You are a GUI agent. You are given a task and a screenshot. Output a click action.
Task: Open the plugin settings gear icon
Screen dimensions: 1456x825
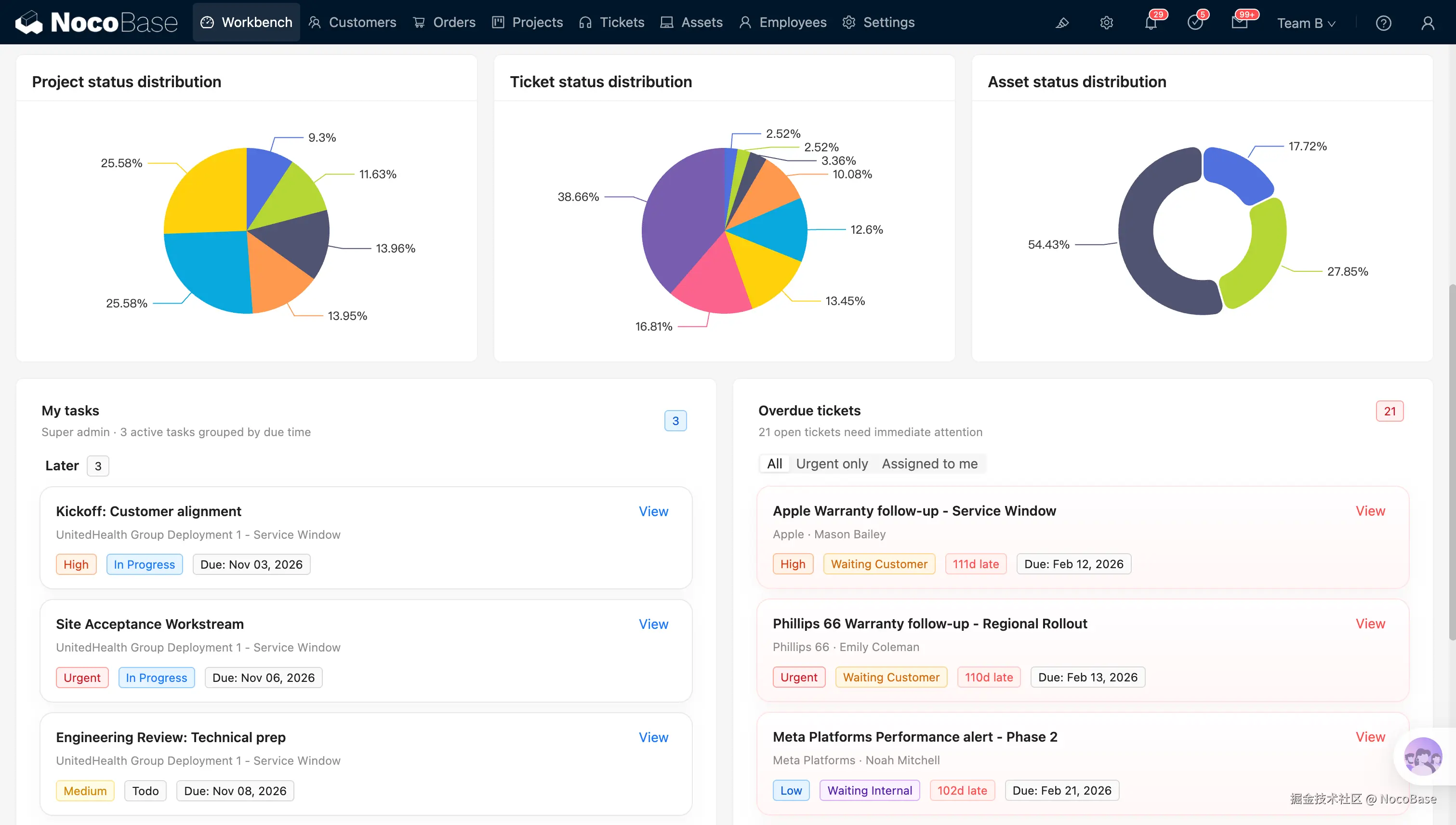[1106, 23]
